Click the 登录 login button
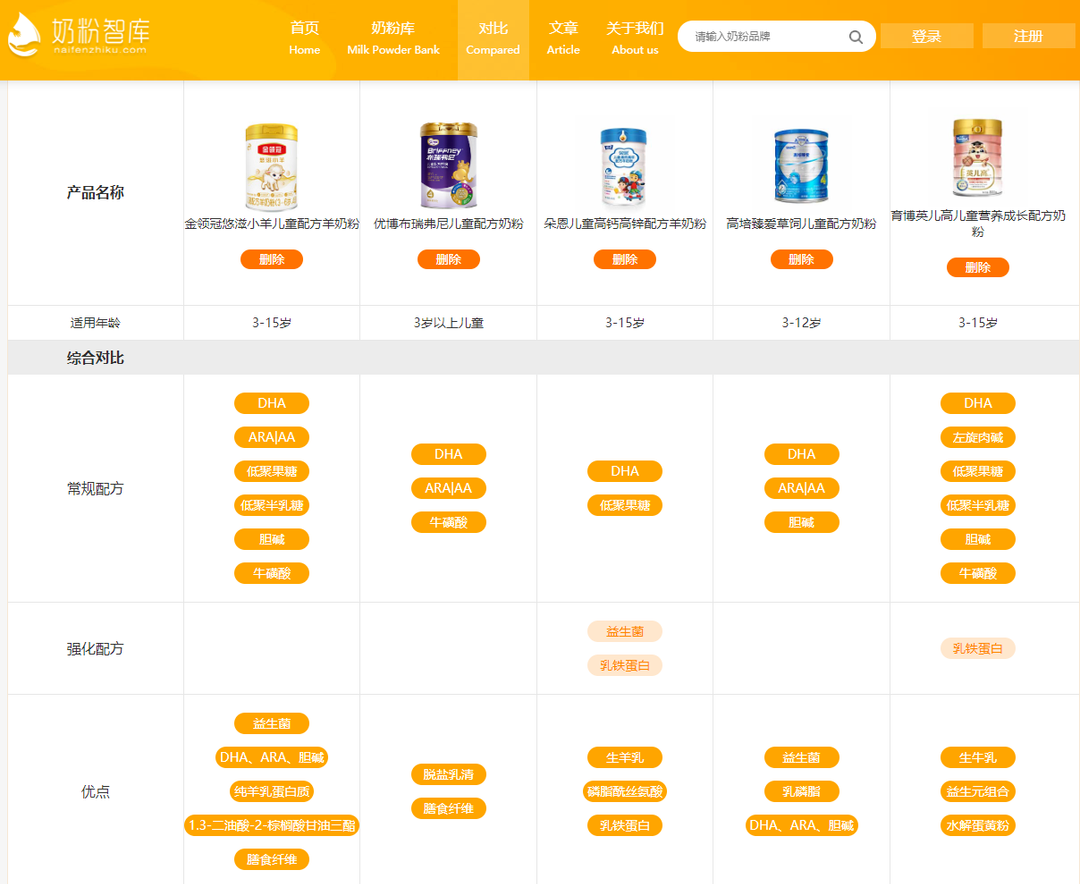Viewport: 1080px width, 884px height. (927, 36)
